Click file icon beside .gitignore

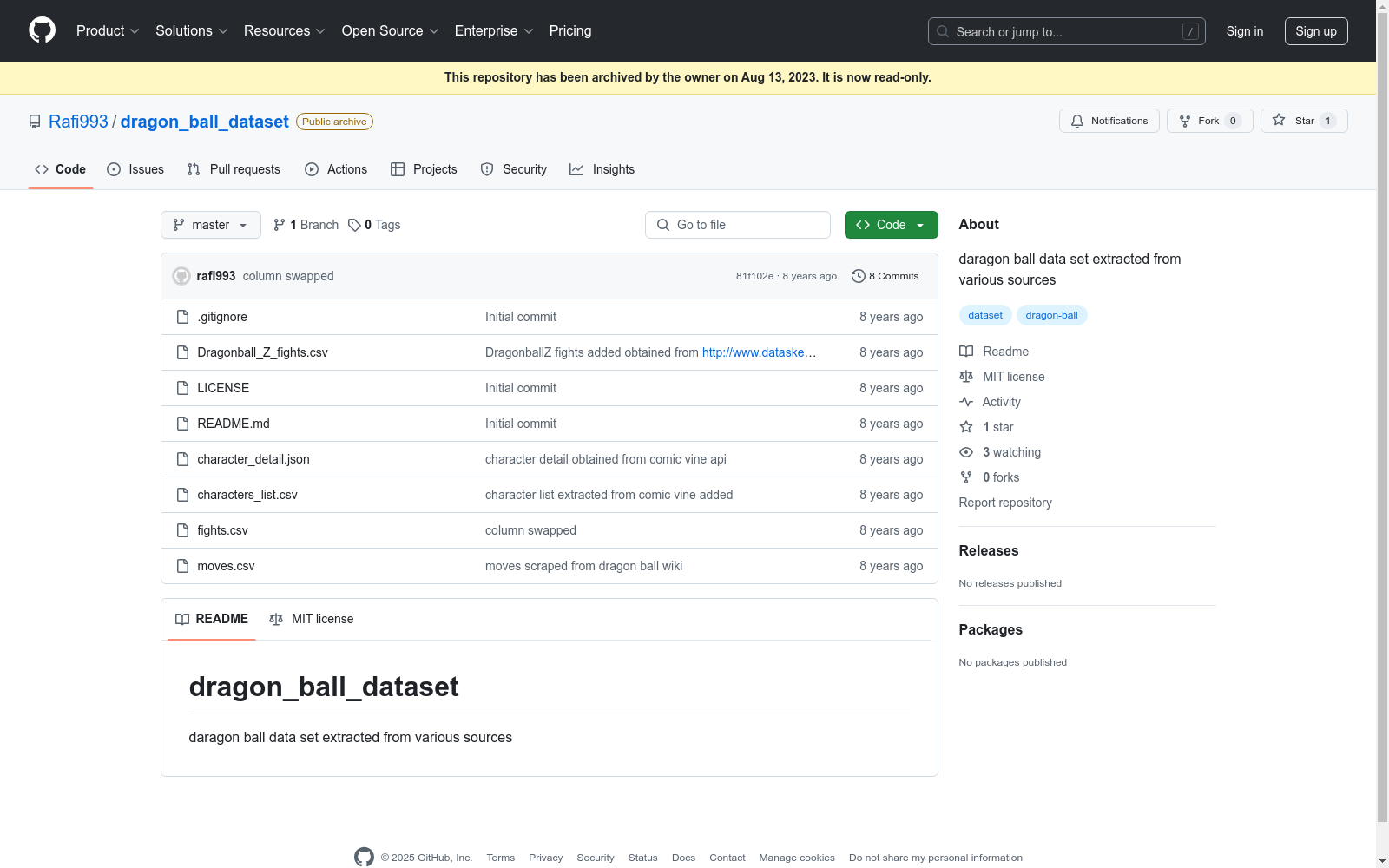[182, 317]
